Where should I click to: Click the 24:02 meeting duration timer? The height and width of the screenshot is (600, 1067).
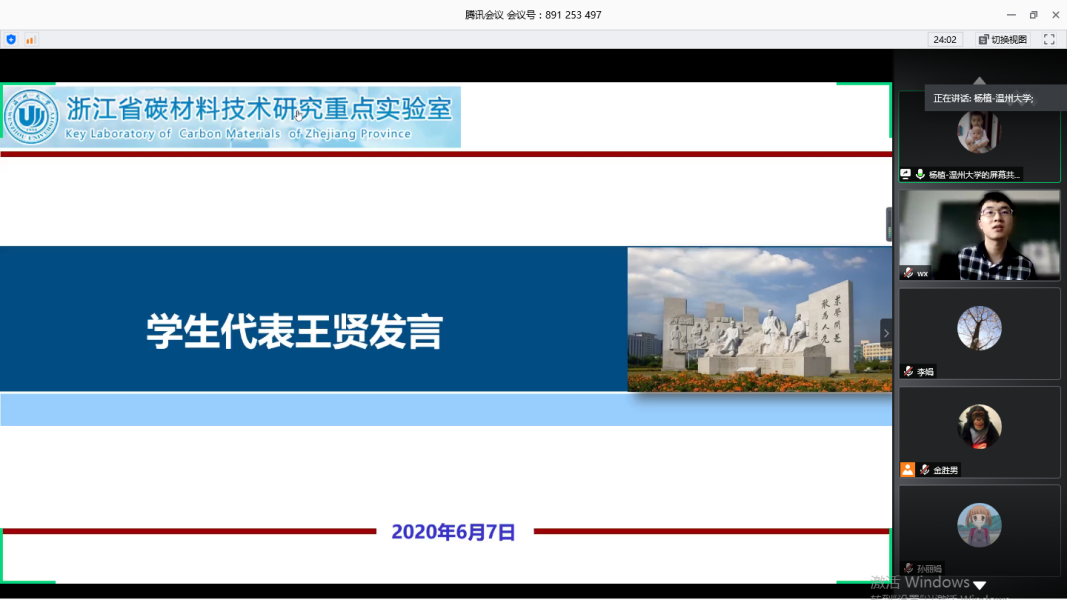click(x=944, y=40)
